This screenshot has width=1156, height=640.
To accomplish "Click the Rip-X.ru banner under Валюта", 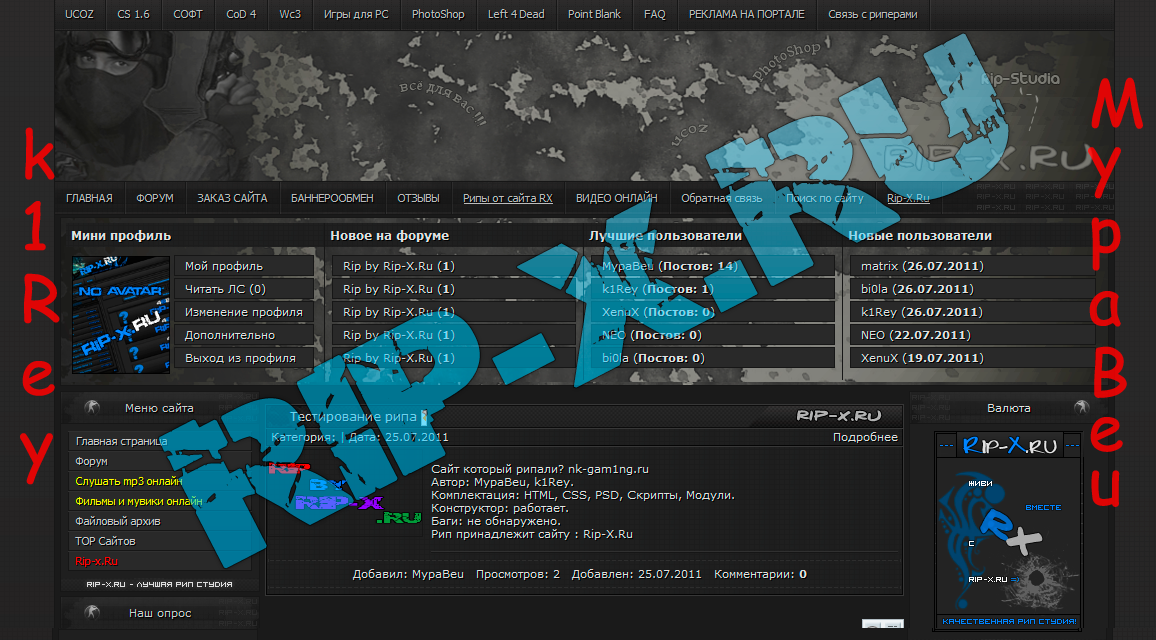I will click(1008, 530).
